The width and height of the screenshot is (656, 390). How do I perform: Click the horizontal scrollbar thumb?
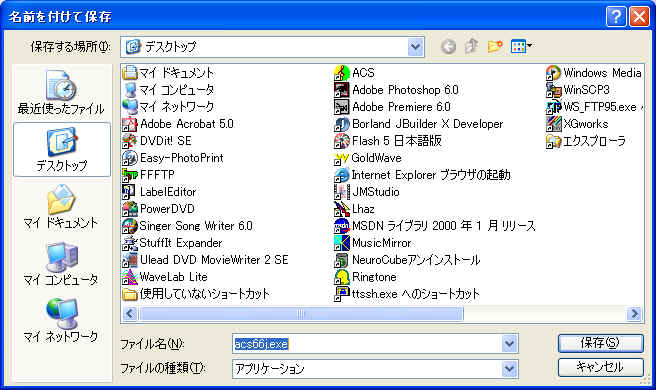click(x=301, y=313)
